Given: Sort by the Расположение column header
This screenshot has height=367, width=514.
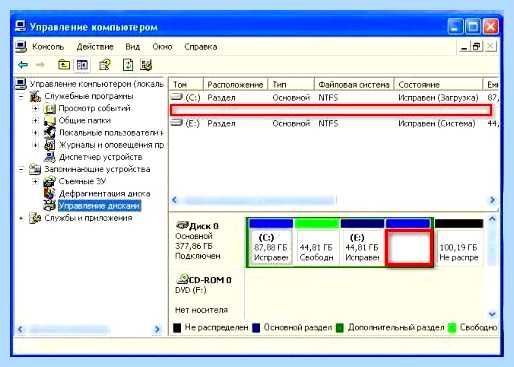Looking at the screenshot, I should click(x=236, y=85).
